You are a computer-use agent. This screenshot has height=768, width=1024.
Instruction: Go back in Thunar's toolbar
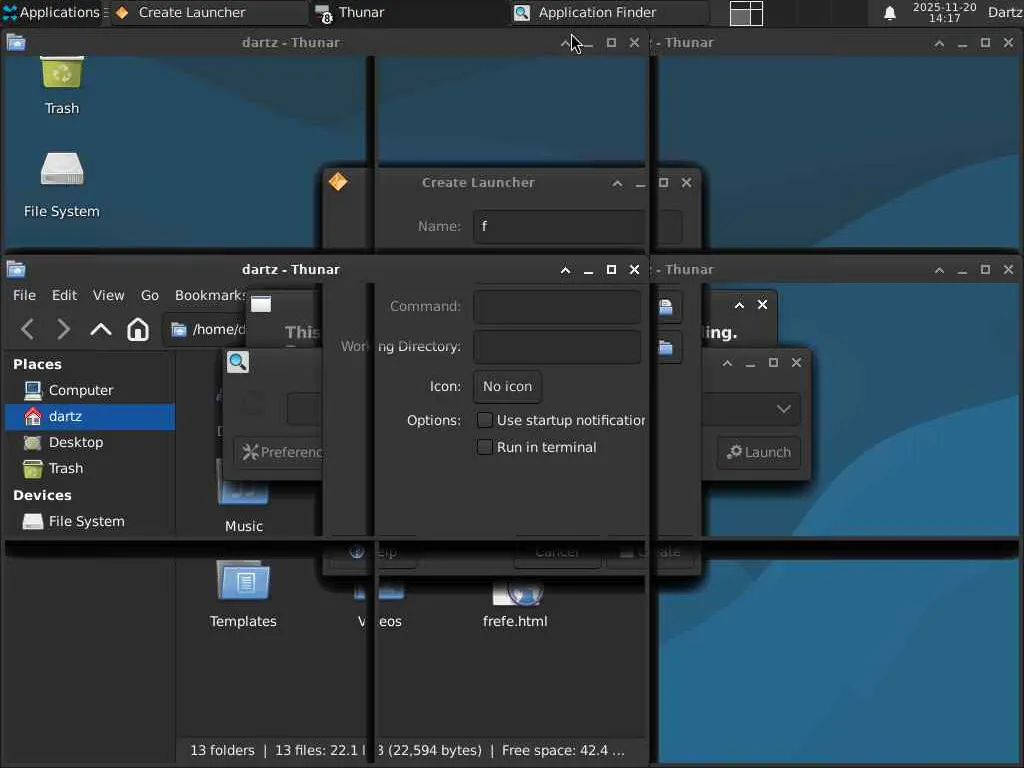pos(27,329)
